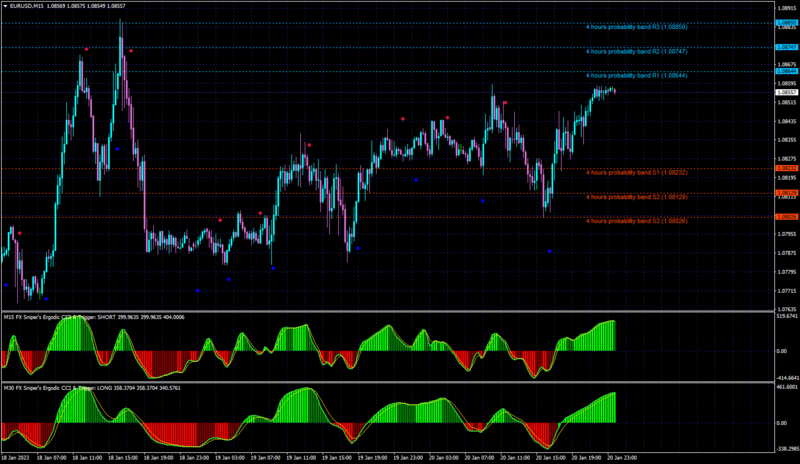Click the orange 1.08026 price tag on the scale

(x=786, y=217)
